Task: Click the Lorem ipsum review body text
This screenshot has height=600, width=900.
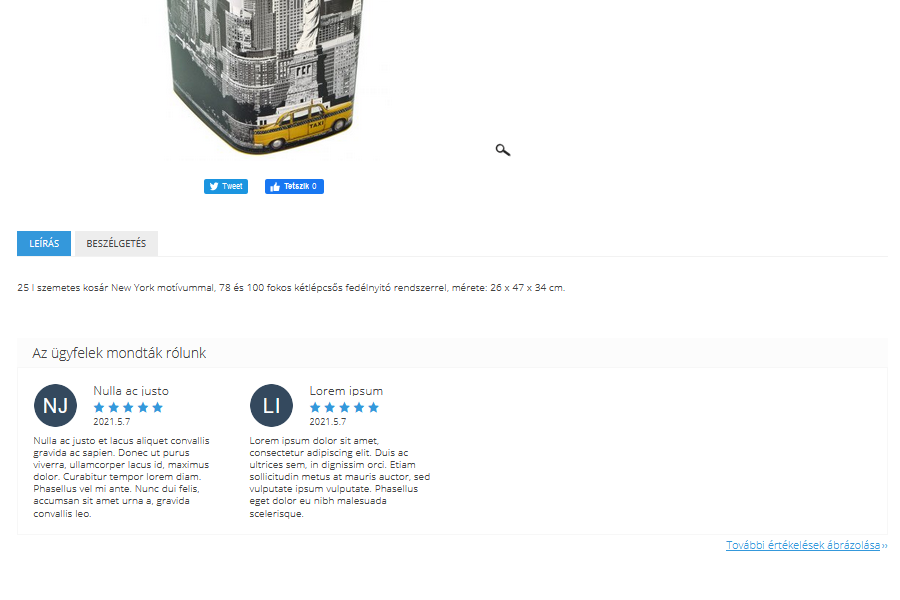Action: pos(340,477)
